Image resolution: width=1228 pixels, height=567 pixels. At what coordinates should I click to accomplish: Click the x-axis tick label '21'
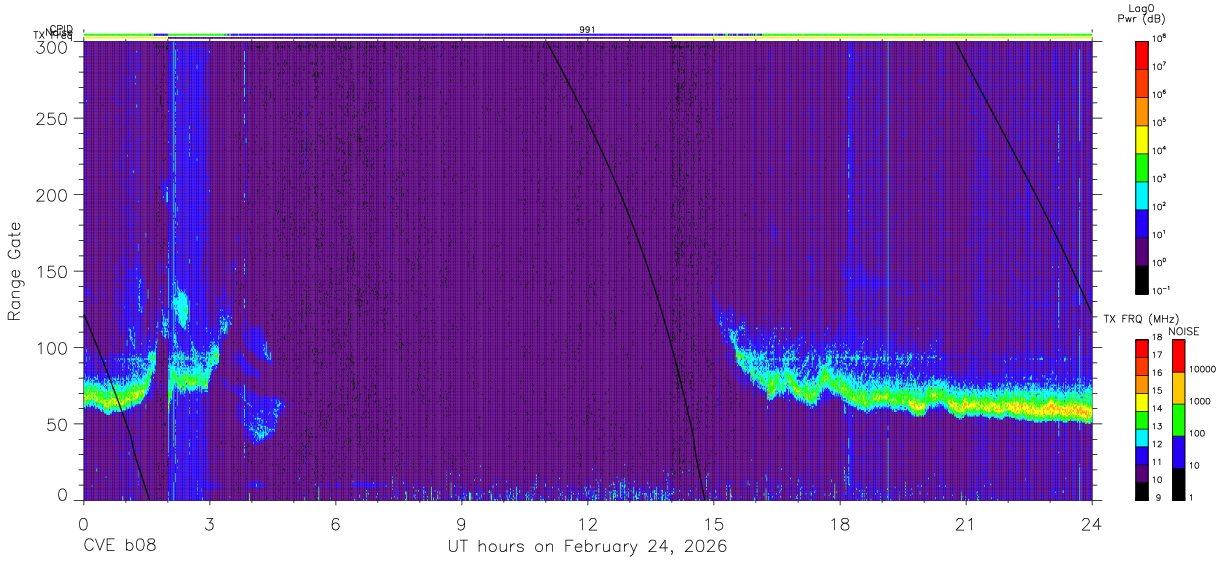click(x=965, y=523)
